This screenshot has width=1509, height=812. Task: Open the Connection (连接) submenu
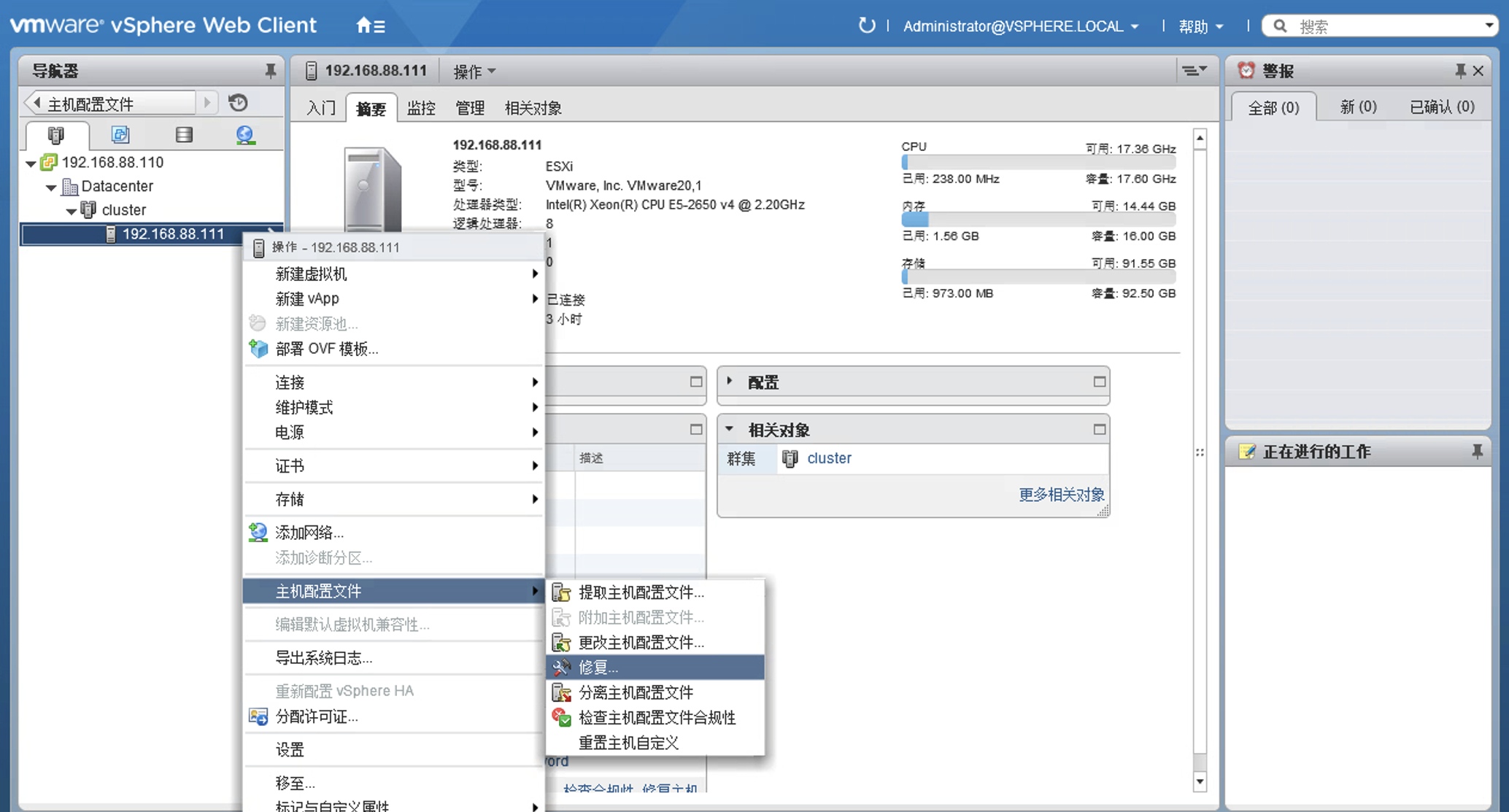(x=395, y=382)
